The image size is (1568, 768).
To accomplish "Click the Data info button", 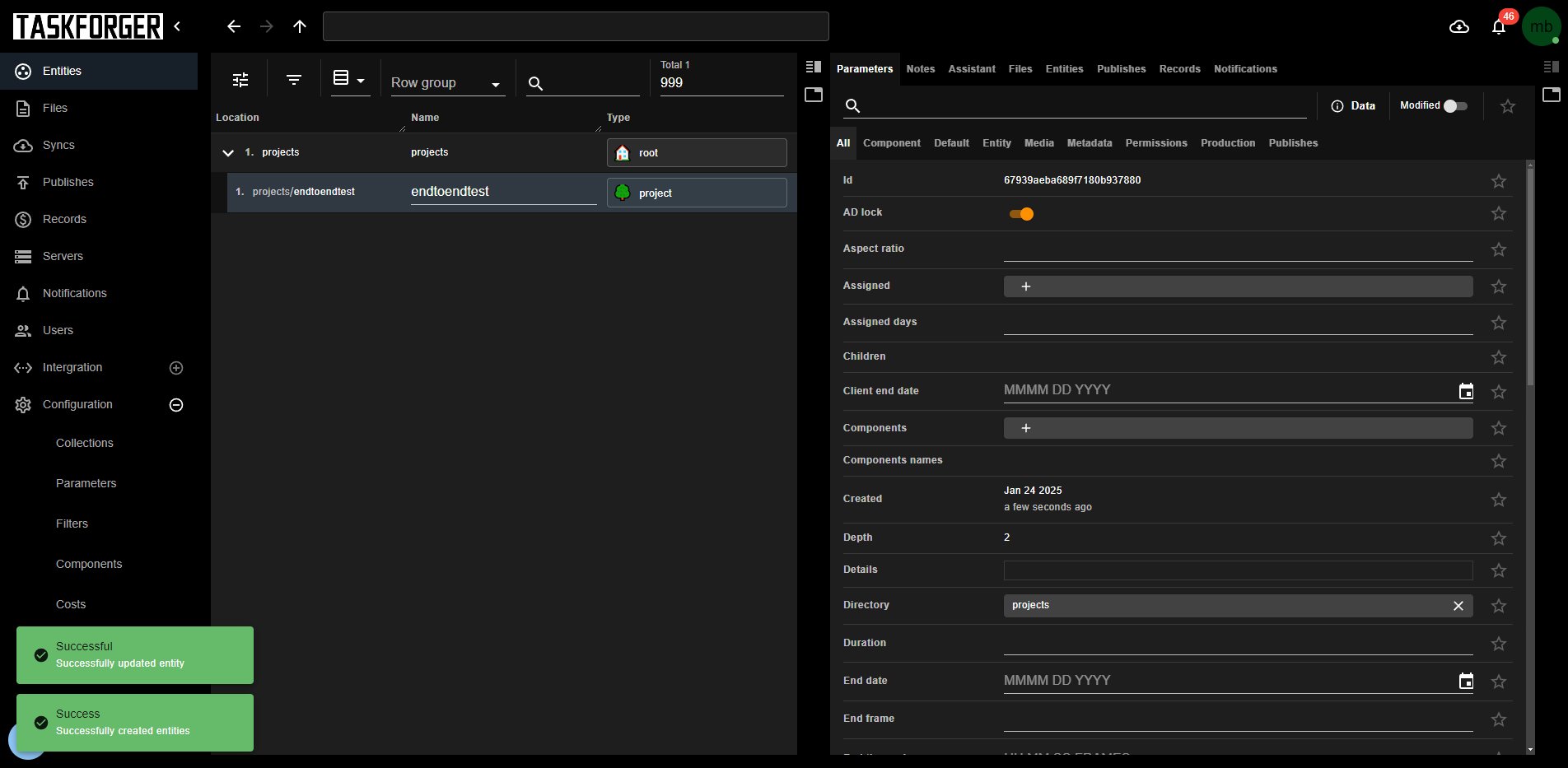I will (x=1353, y=106).
